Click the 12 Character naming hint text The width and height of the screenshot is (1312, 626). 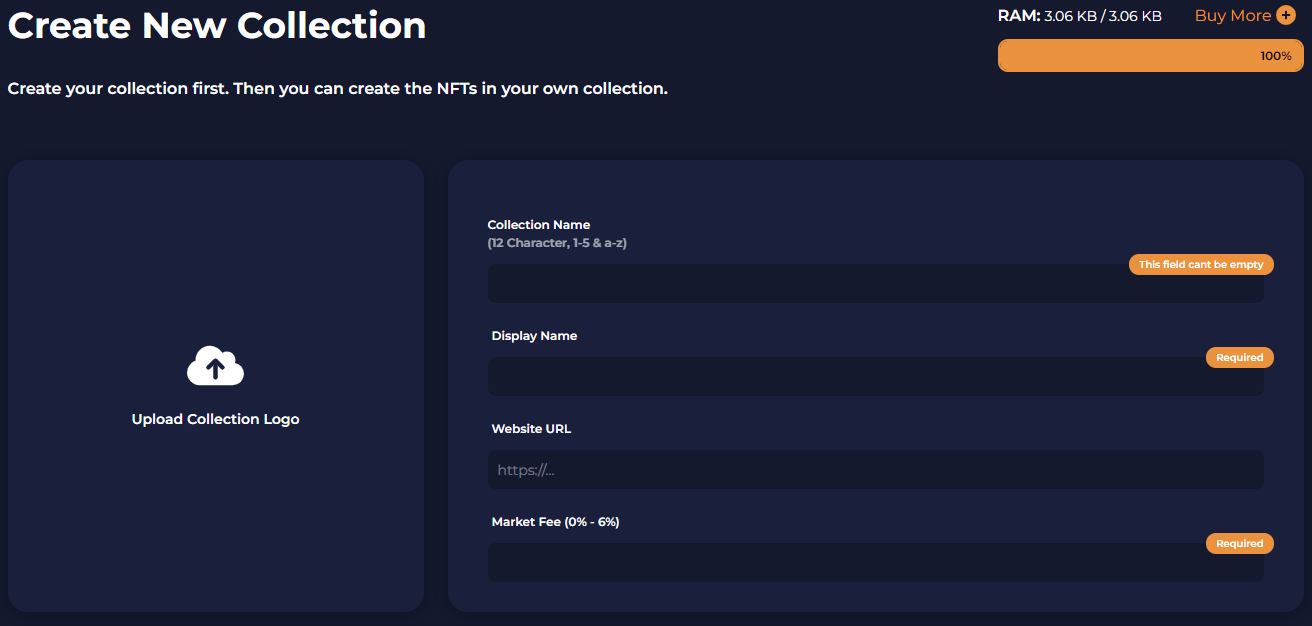point(557,243)
